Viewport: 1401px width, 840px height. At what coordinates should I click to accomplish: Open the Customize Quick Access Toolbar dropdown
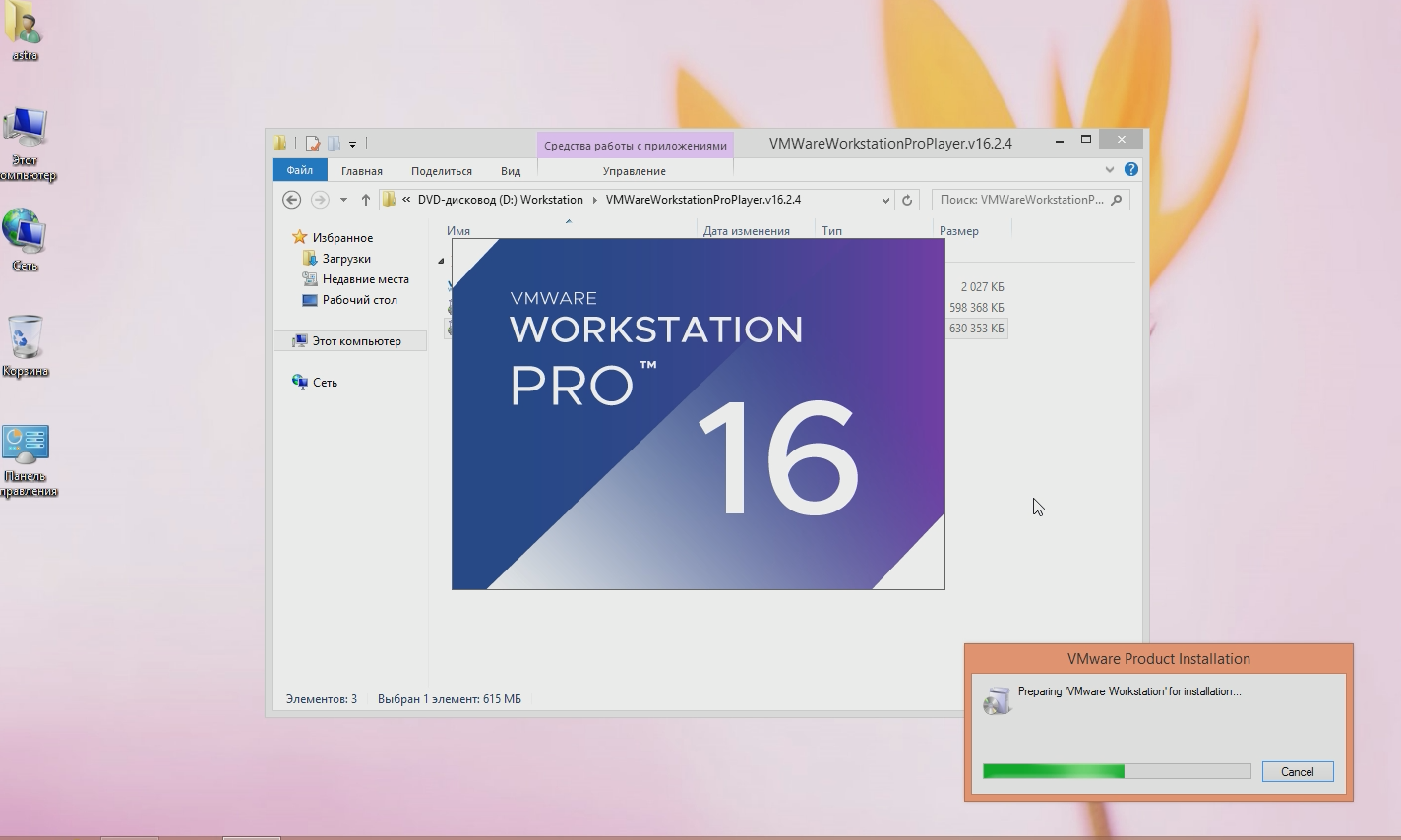coord(352,145)
